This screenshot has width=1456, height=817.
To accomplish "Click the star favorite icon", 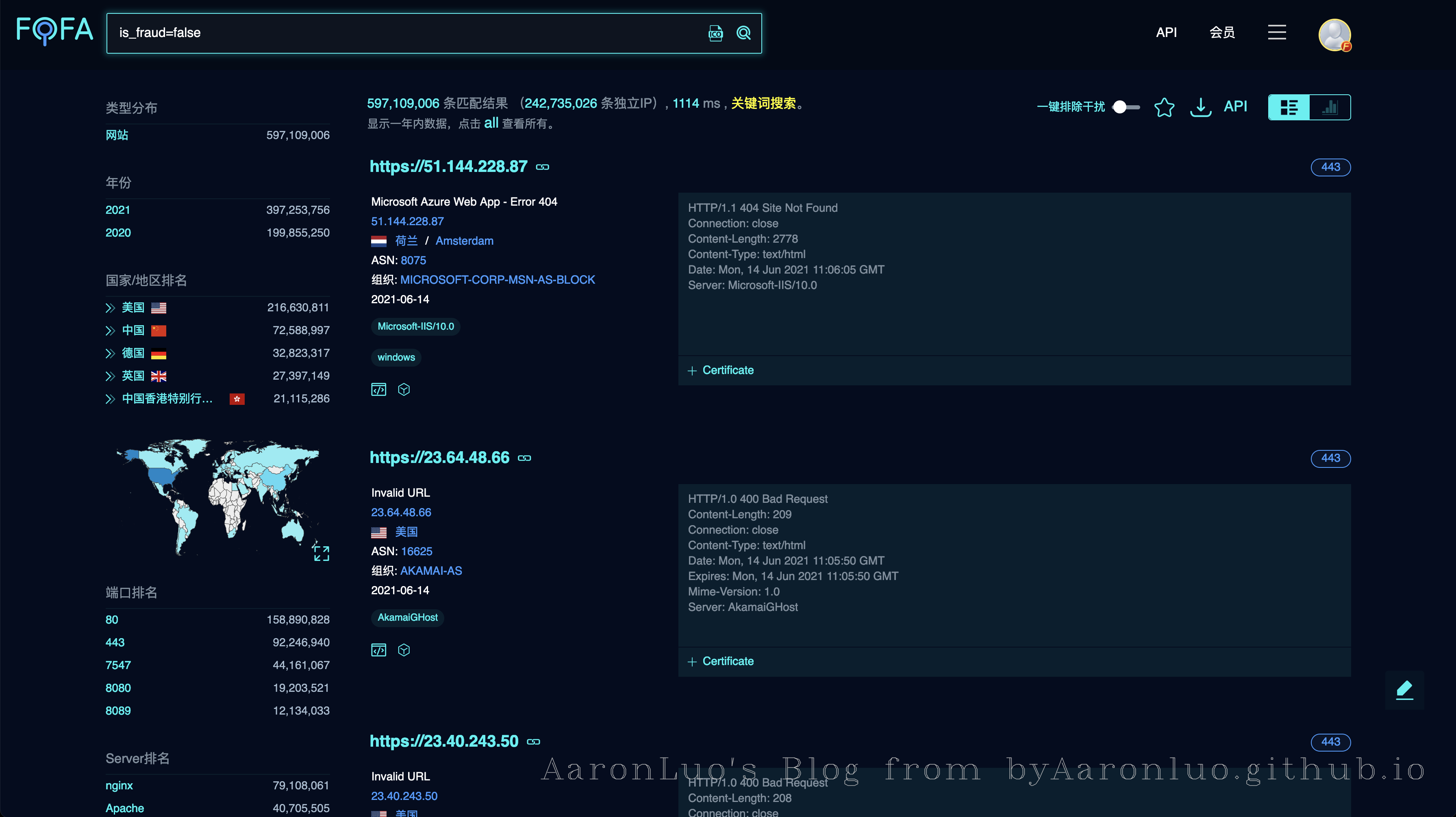I will pos(1164,107).
